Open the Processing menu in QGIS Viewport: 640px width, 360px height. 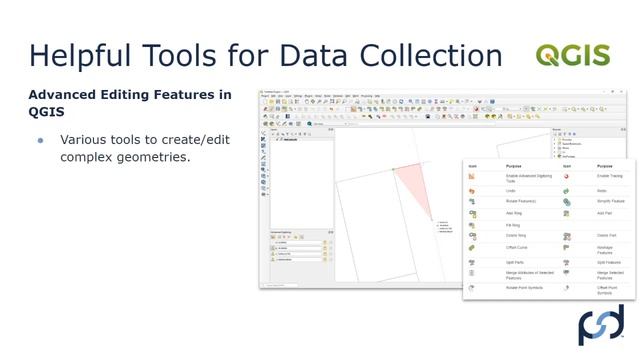pyautogui.click(x=367, y=96)
